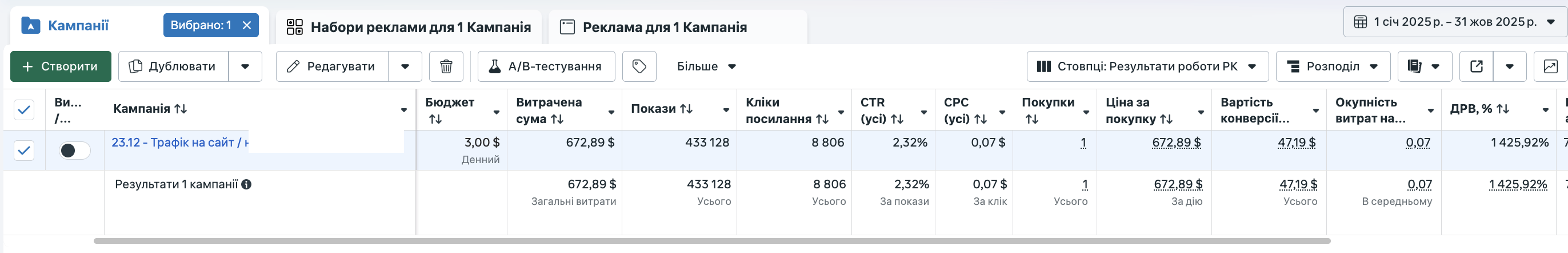Open the Реклама для 1 Кампанія tab
The width and height of the screenshot is (1568, 253).
(x=664, y=27)
